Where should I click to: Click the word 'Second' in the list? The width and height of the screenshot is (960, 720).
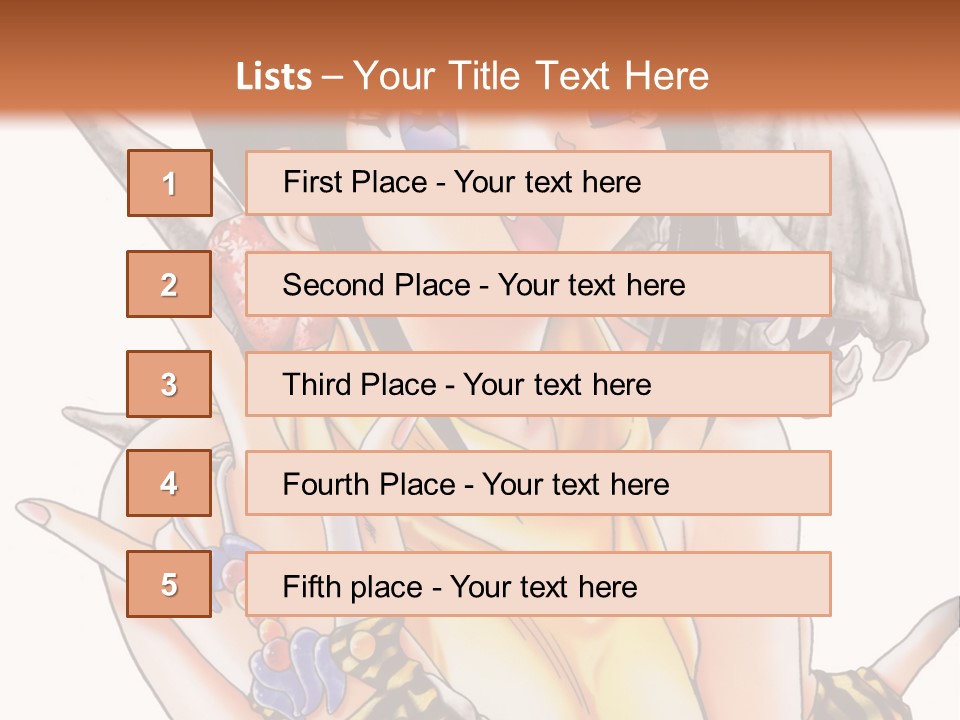click(x=333, y=285)
